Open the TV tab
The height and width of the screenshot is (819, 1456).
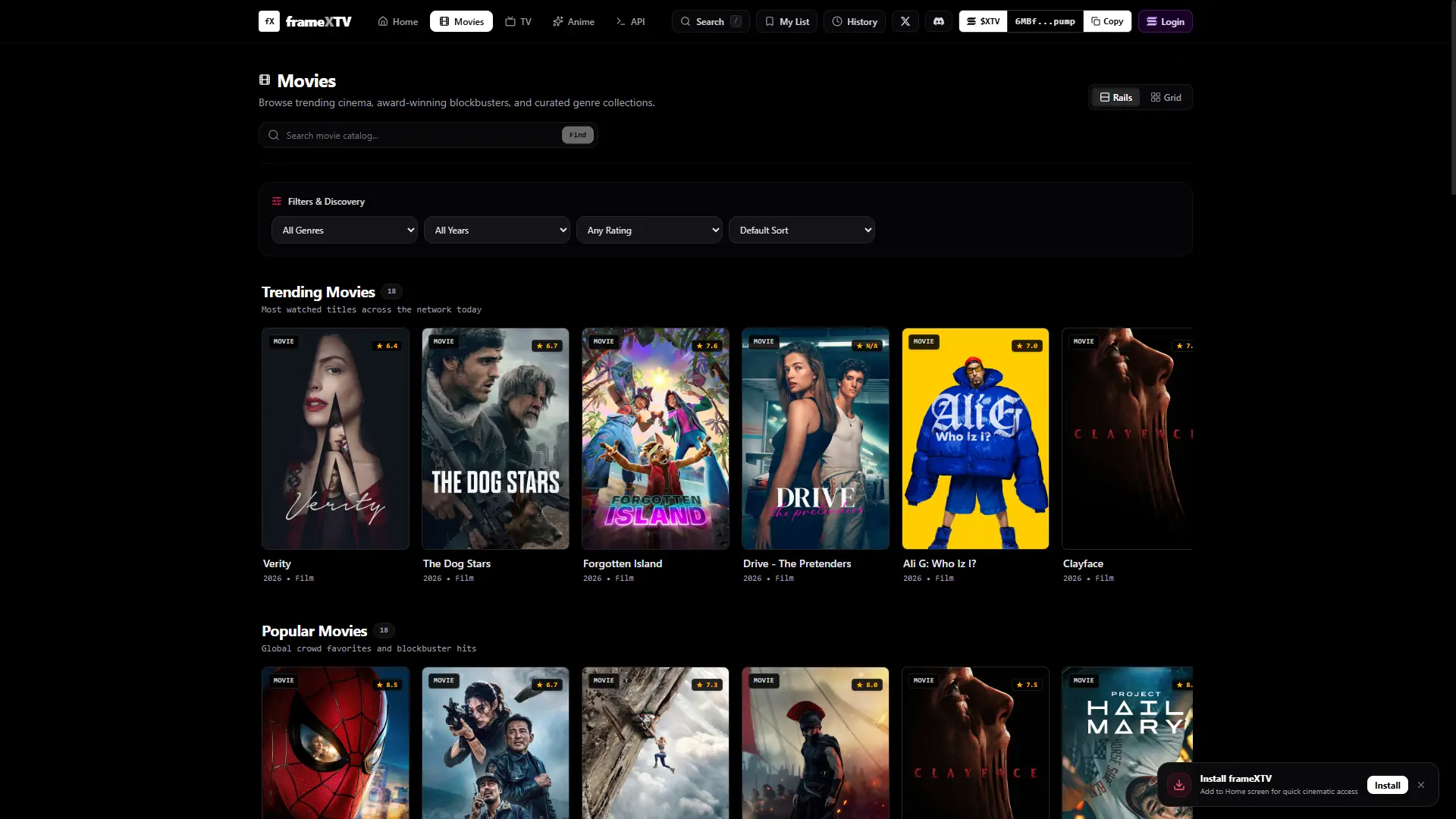pyautogui.click(x=518, y=21)
